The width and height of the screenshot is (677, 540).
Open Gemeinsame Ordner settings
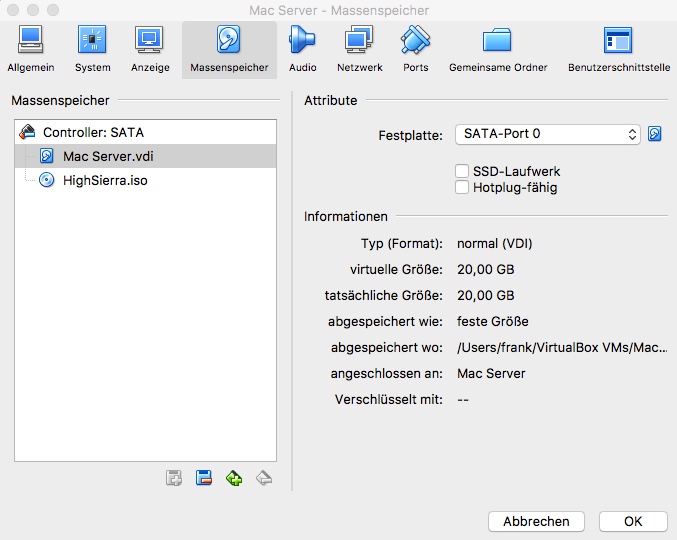tap(498, 49)
